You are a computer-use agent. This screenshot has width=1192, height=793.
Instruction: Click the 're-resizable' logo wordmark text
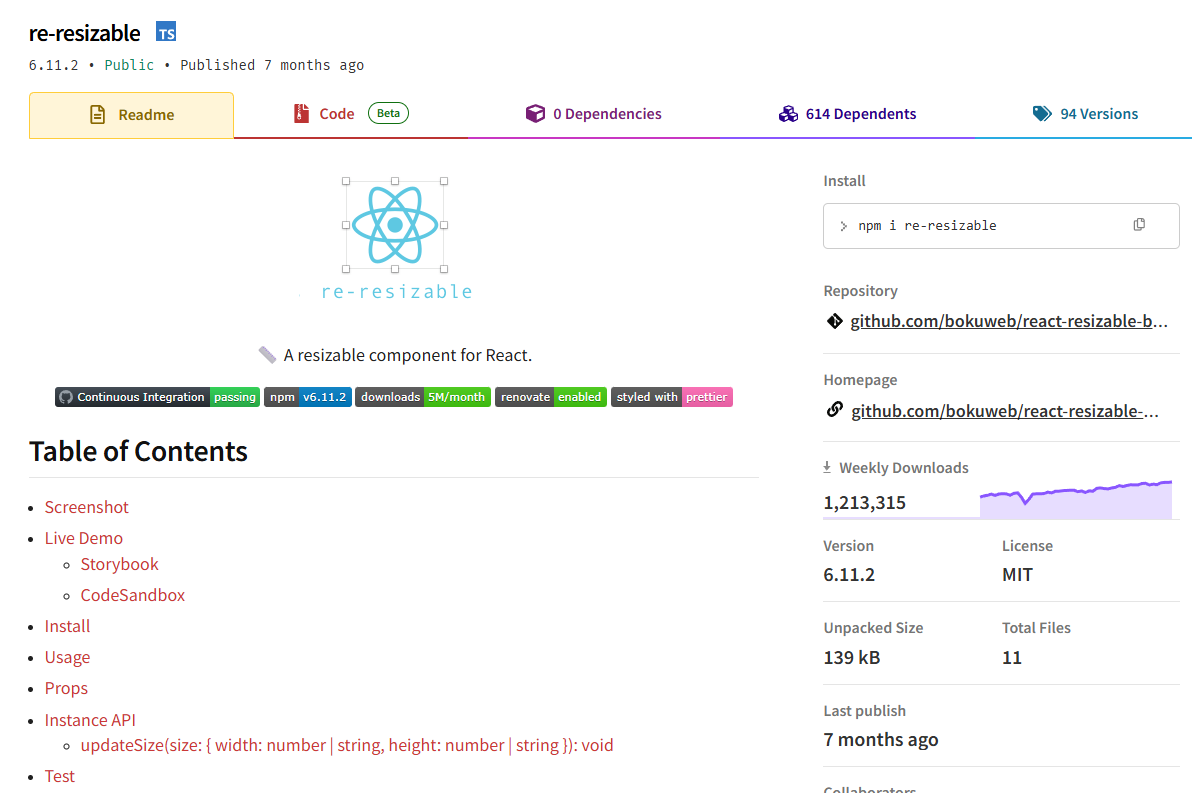[396, 291]
